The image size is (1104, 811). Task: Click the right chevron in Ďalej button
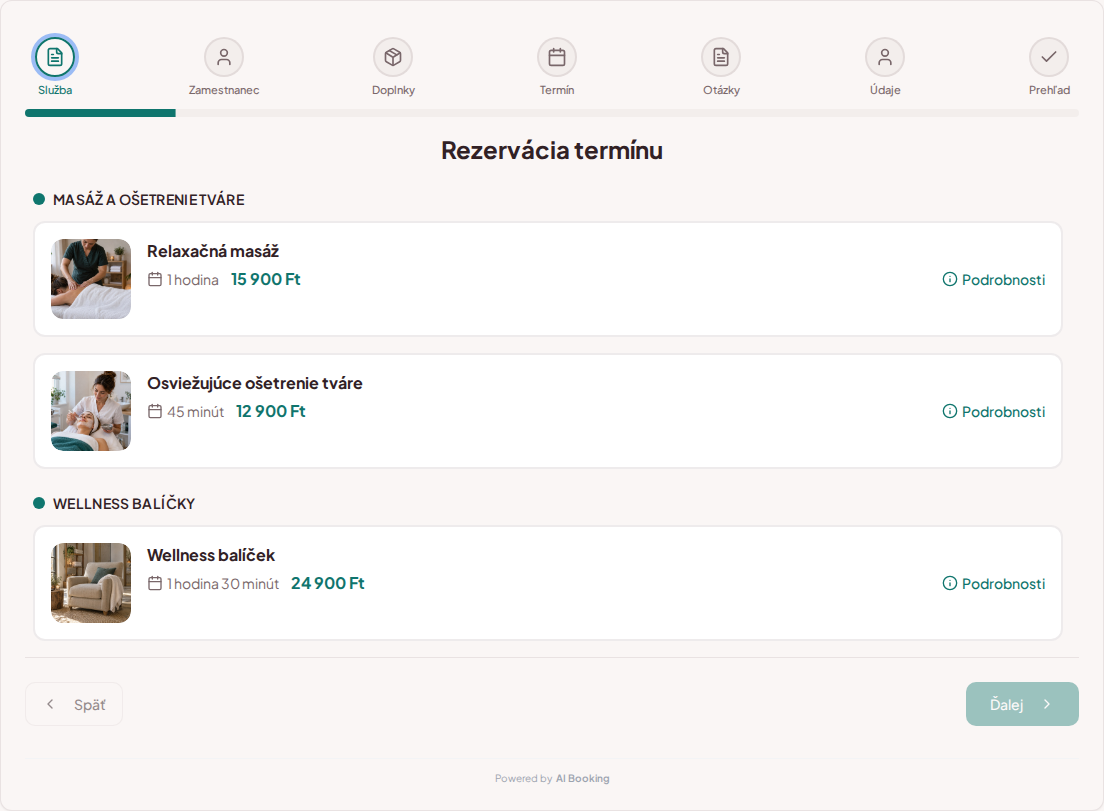(1047, 704)
